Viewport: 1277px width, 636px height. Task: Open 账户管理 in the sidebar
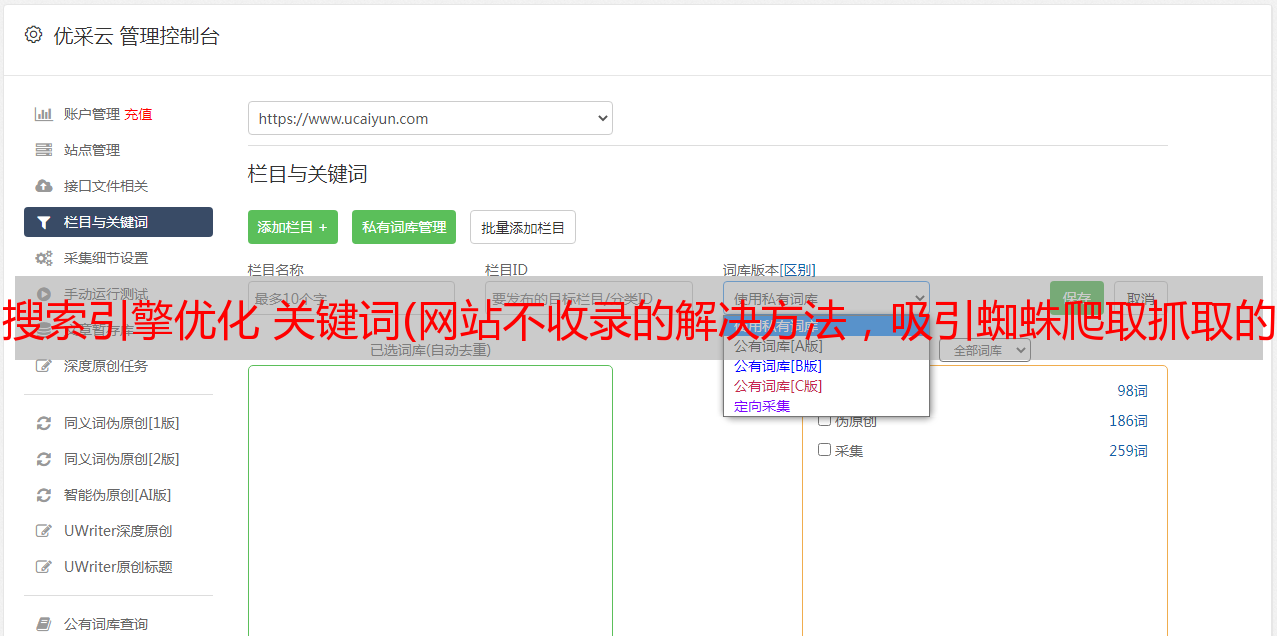[x=92, y=114]
